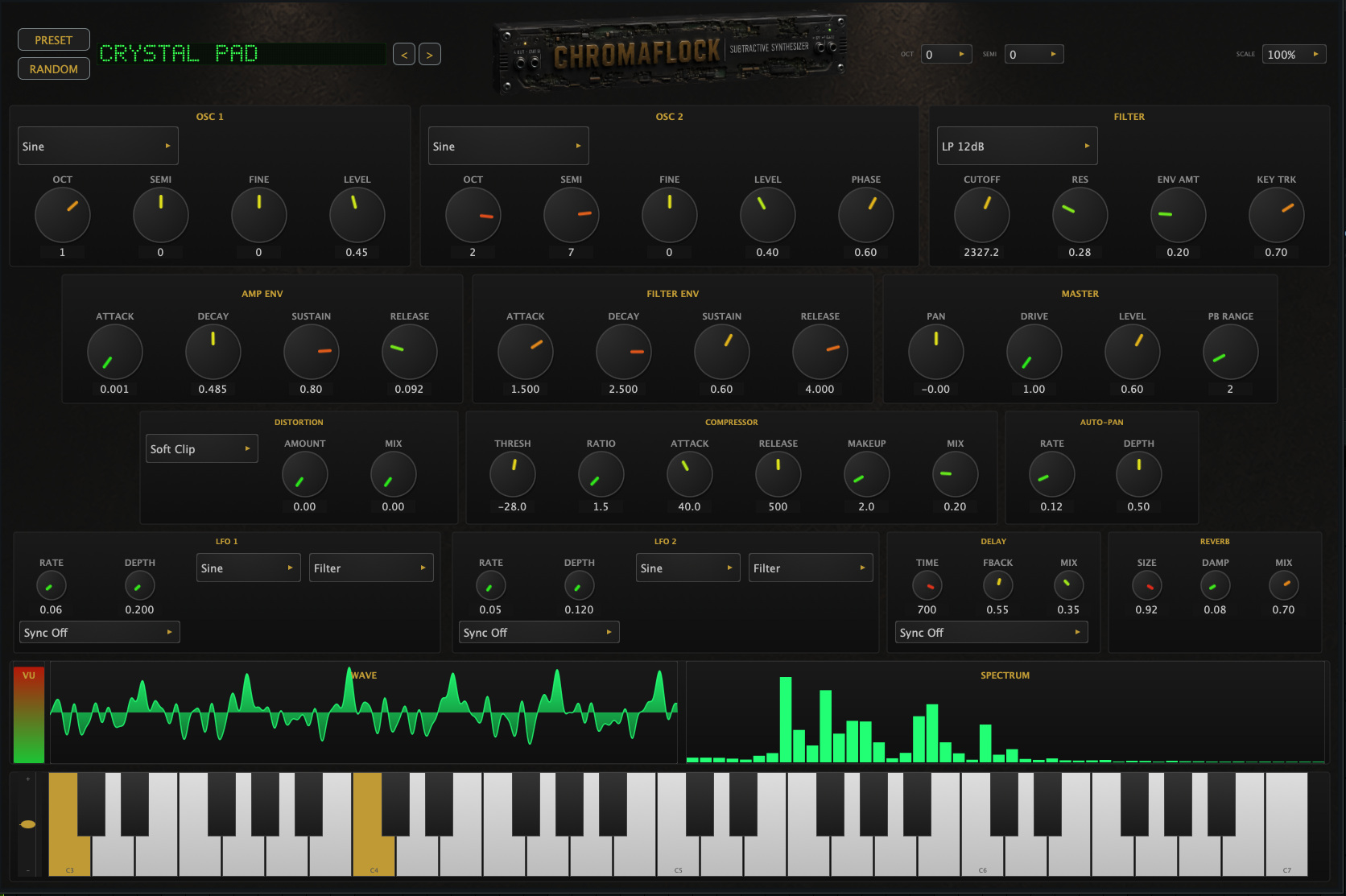This screenshot has height=896, width=1346.
Task: Open the OSC 2 waveform Sine dropdown
Action: pos(509,146)
